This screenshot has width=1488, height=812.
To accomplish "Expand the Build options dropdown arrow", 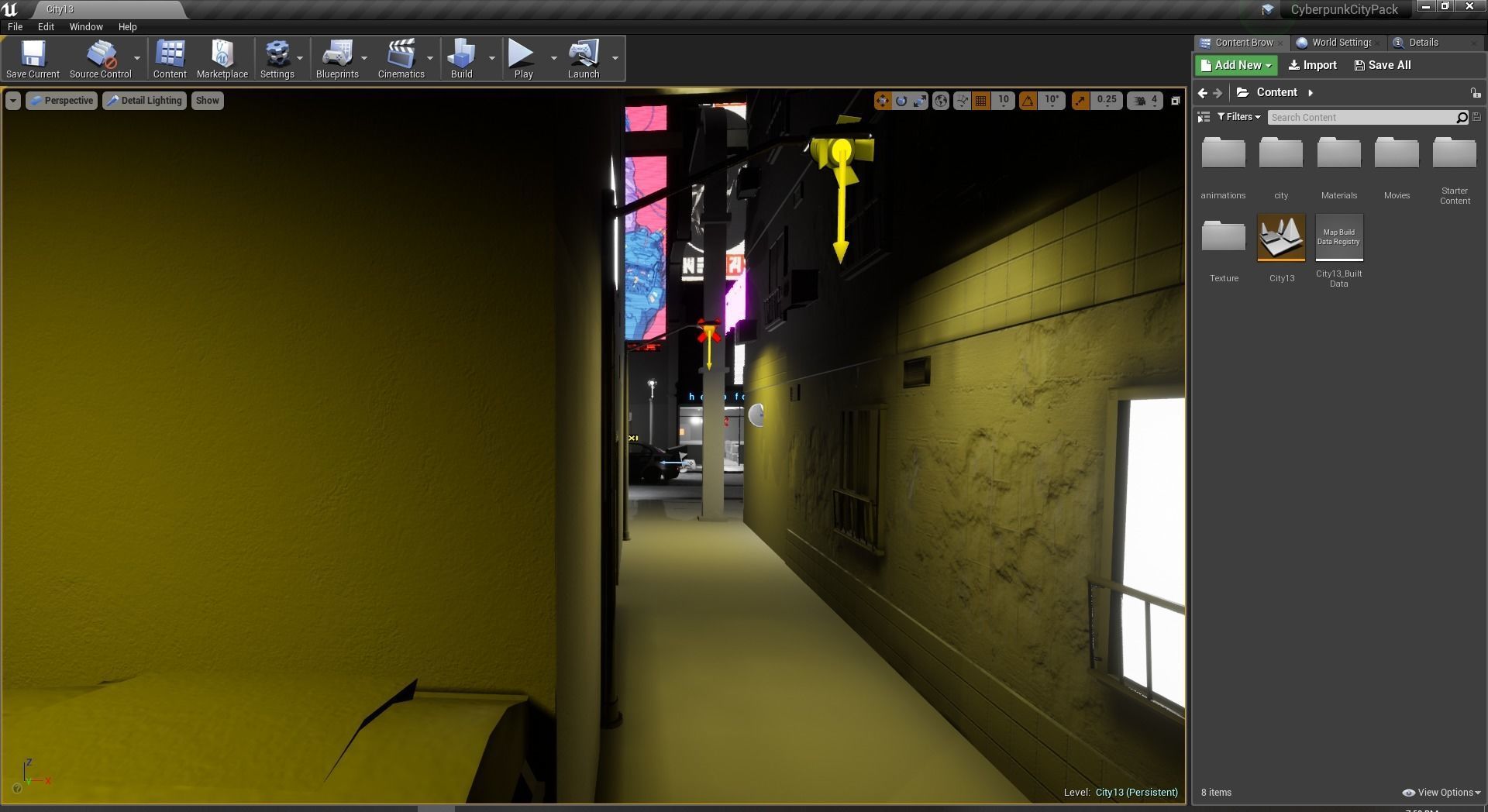I will 491,58.
